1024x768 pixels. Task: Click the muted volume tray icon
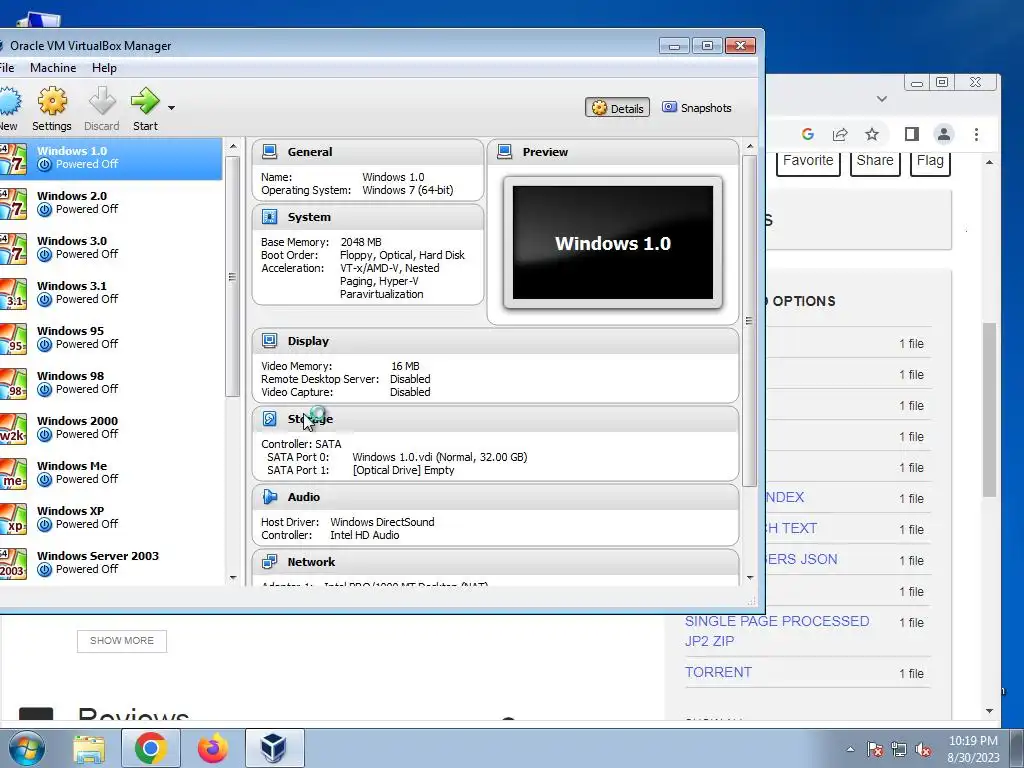pos(923,750)
